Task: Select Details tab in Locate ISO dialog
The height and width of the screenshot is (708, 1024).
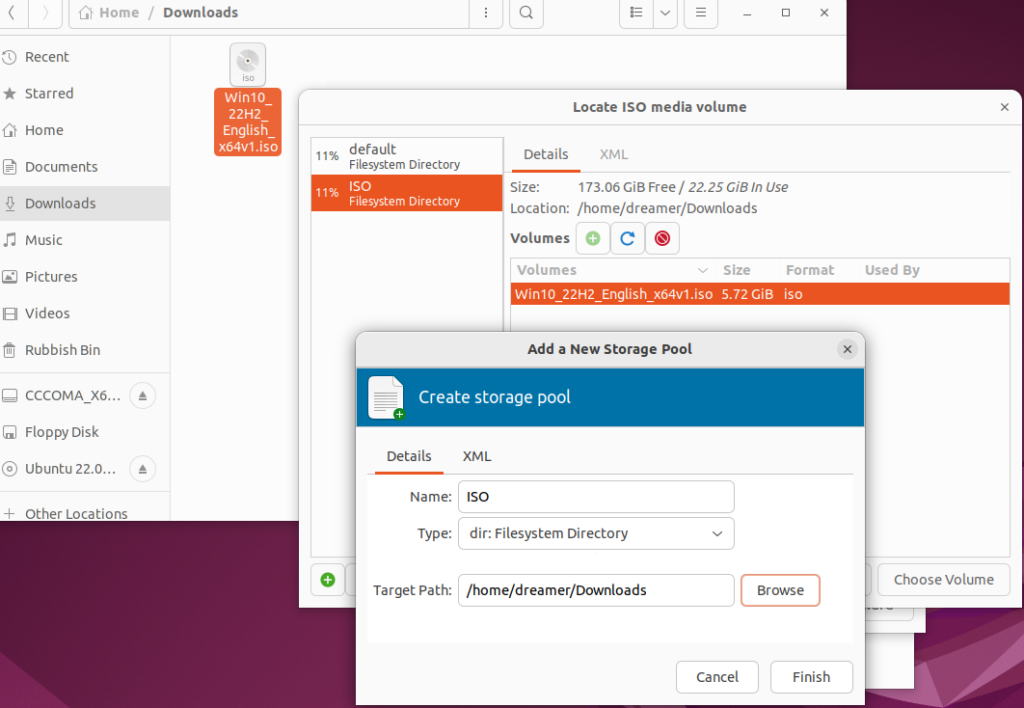Action: click(x=545, y=155)
